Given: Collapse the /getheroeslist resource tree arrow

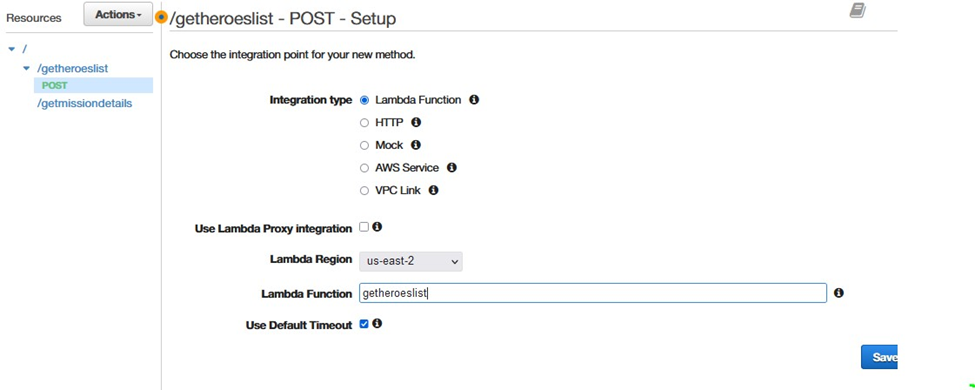Looking at the screenshot, I should 26,68.
